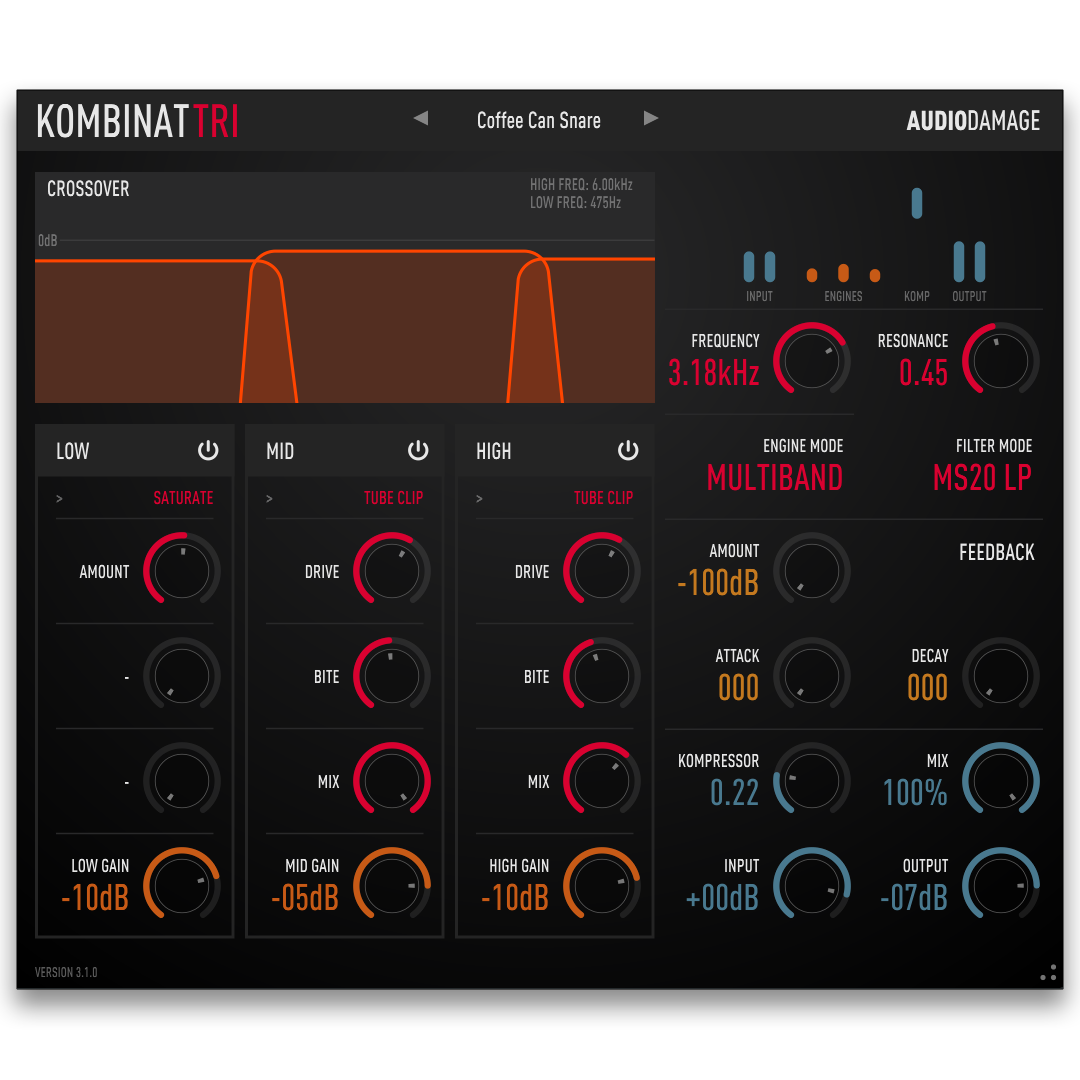Change the Filter Mode from MS20 LP
1080x1080 pixels.
pos(982,478)
